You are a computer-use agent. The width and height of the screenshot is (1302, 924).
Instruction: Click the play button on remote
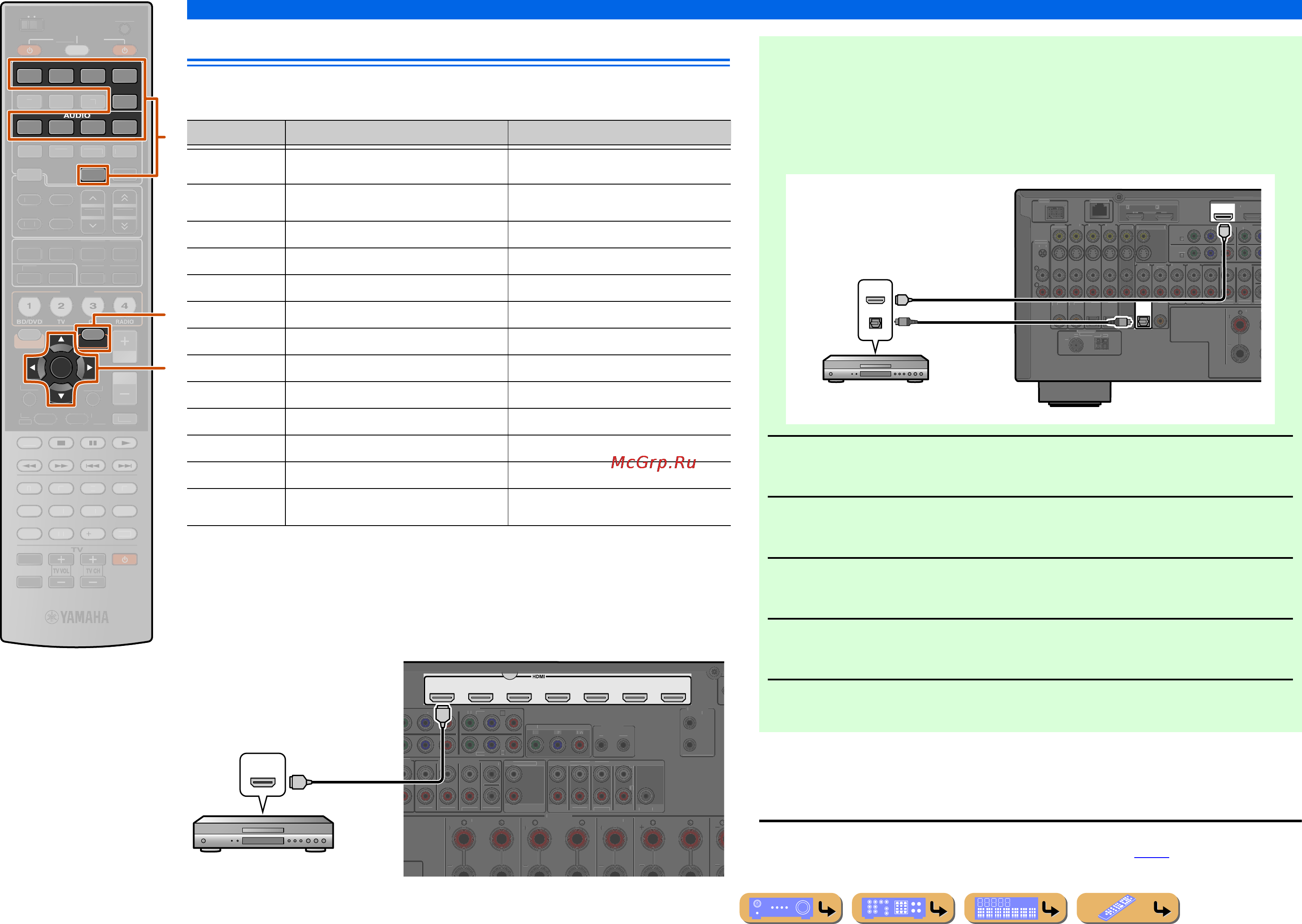tap(125, 443)
